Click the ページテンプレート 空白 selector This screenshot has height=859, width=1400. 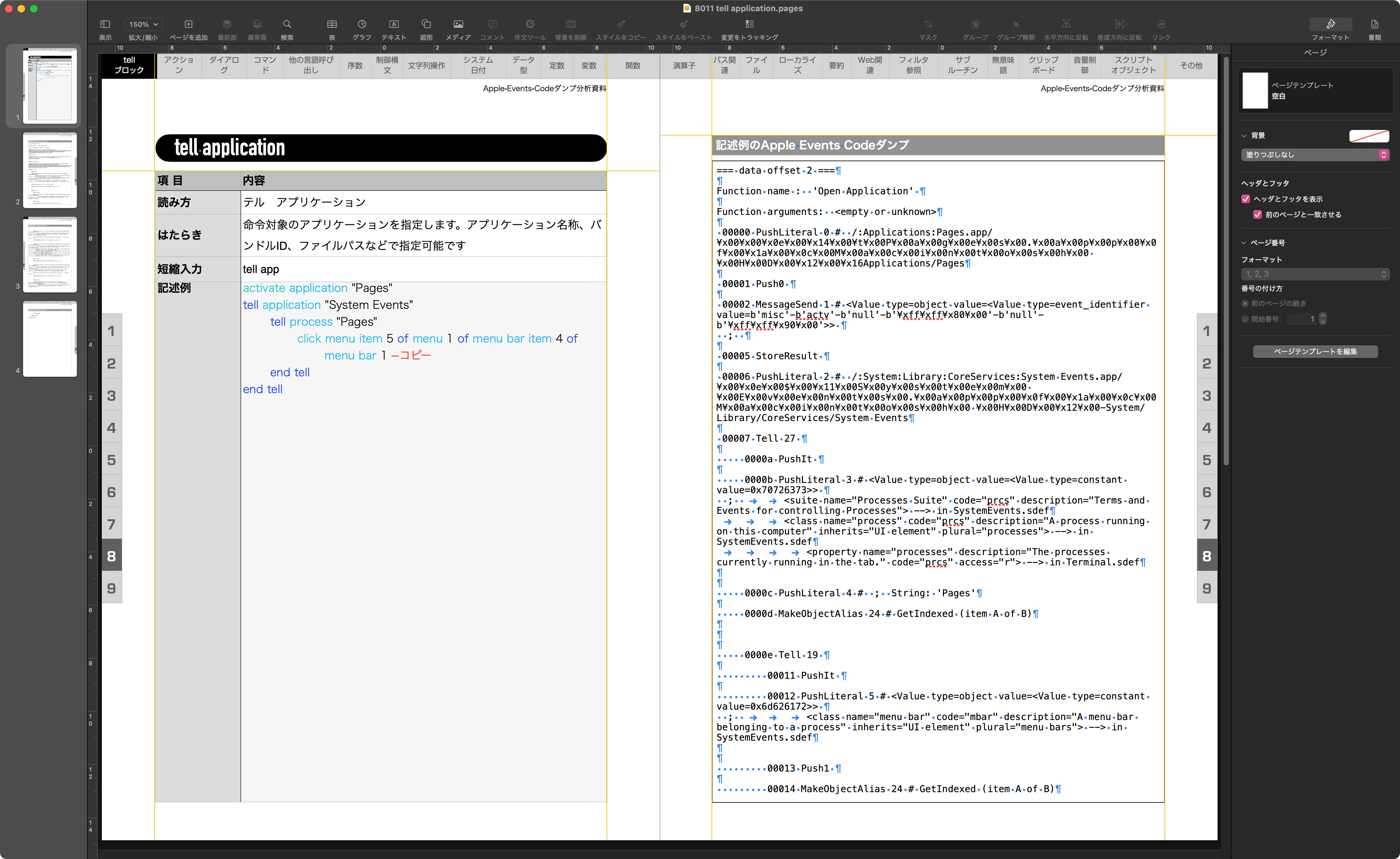coord(1315,91)
